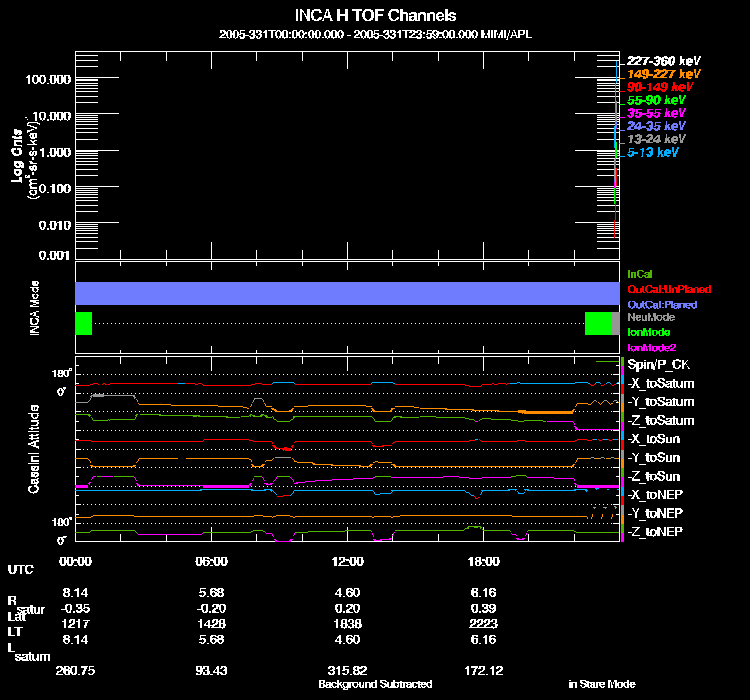Click the green IonMode block at plot start
This screenshot has width=750, height=700.
point(83,323)
